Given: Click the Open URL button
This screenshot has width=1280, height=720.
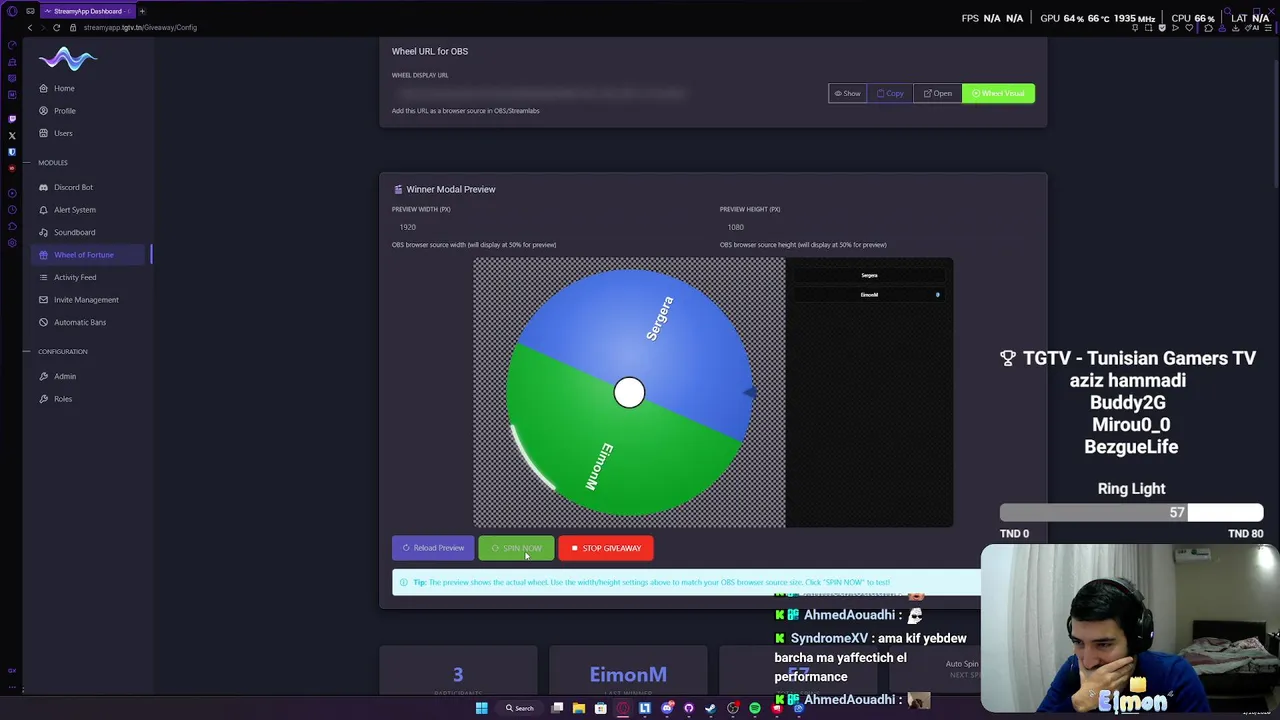Looking at the screenshot, I should 937,93.
